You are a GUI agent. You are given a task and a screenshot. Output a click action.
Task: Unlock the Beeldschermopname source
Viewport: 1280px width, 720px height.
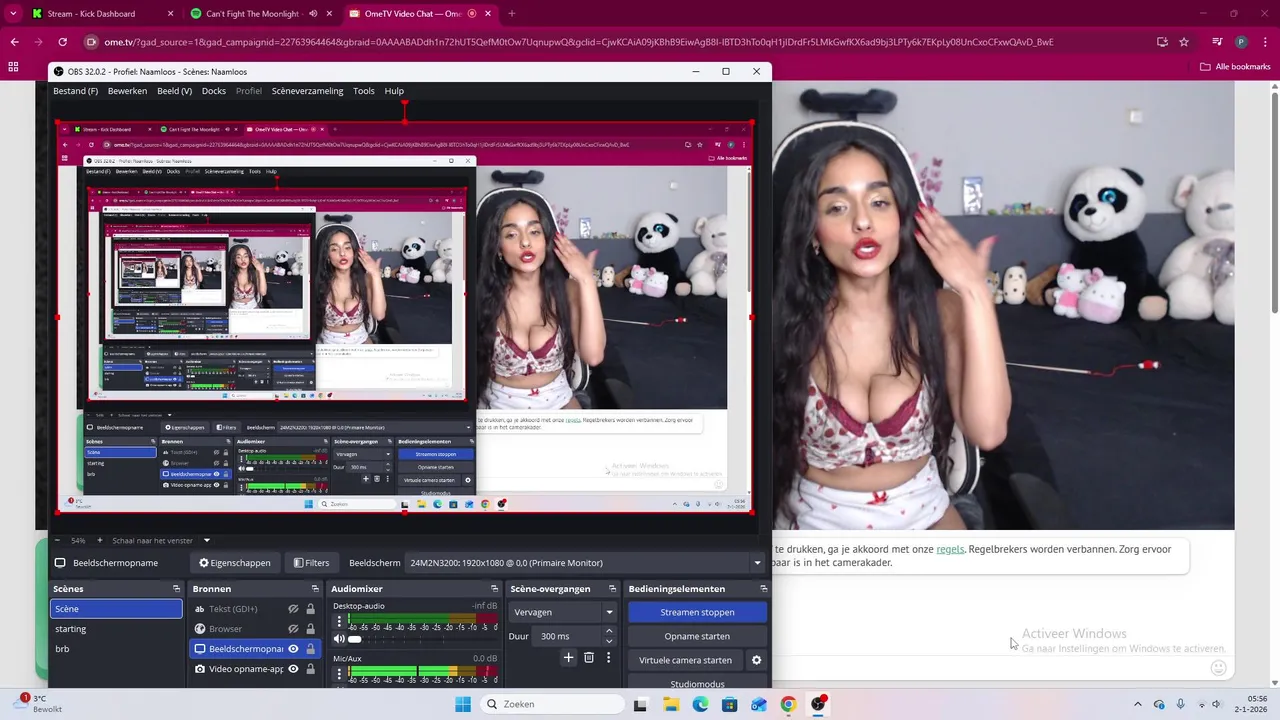pyautogui.click(x=310, y=649)
